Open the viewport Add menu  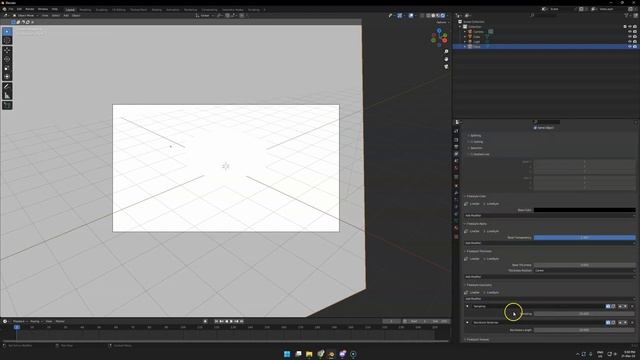[x=66, y=16]
